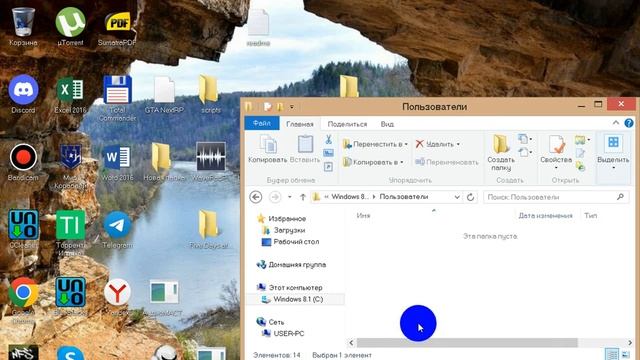
Task: Open Telegram desktop shortcut
Action: pos(117,229)
